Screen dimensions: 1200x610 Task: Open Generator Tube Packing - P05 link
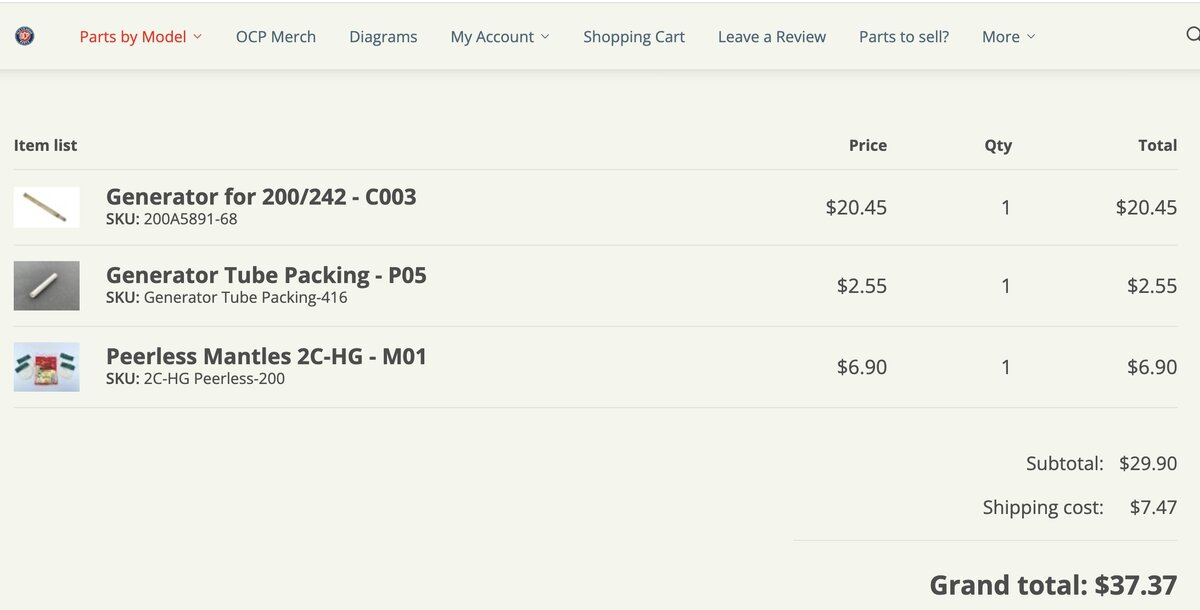point(266,274)
